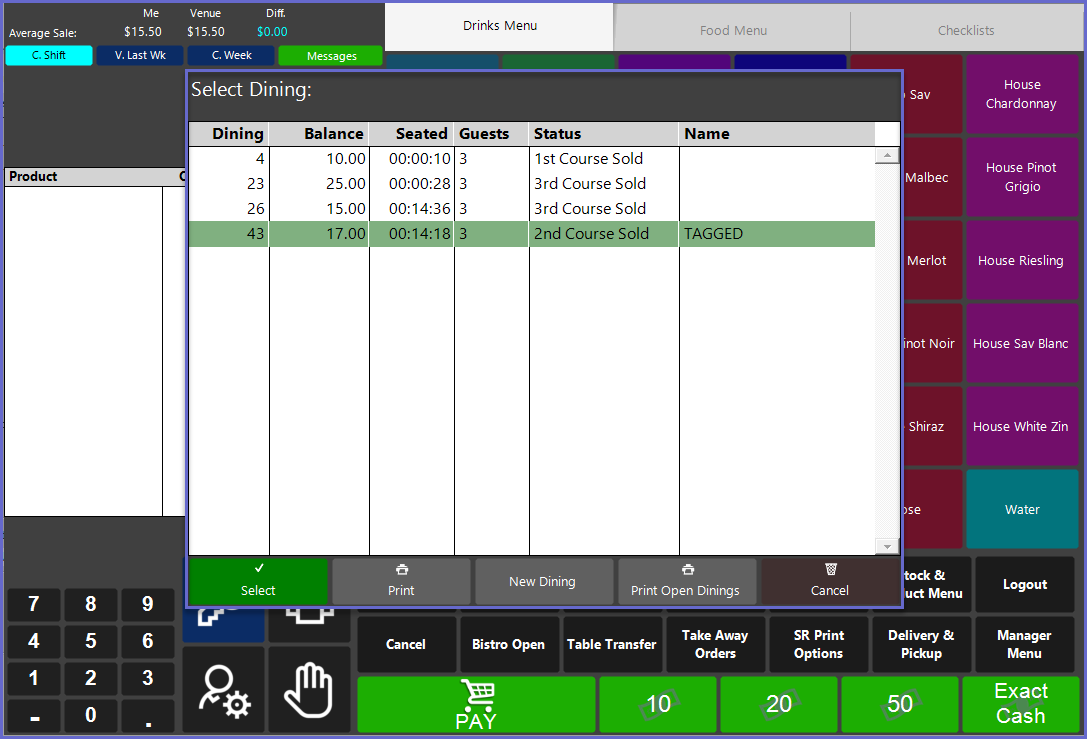1087x739 pixels.
Task: Switch to the Food Menu tab
Action: (x=733, y=30)
